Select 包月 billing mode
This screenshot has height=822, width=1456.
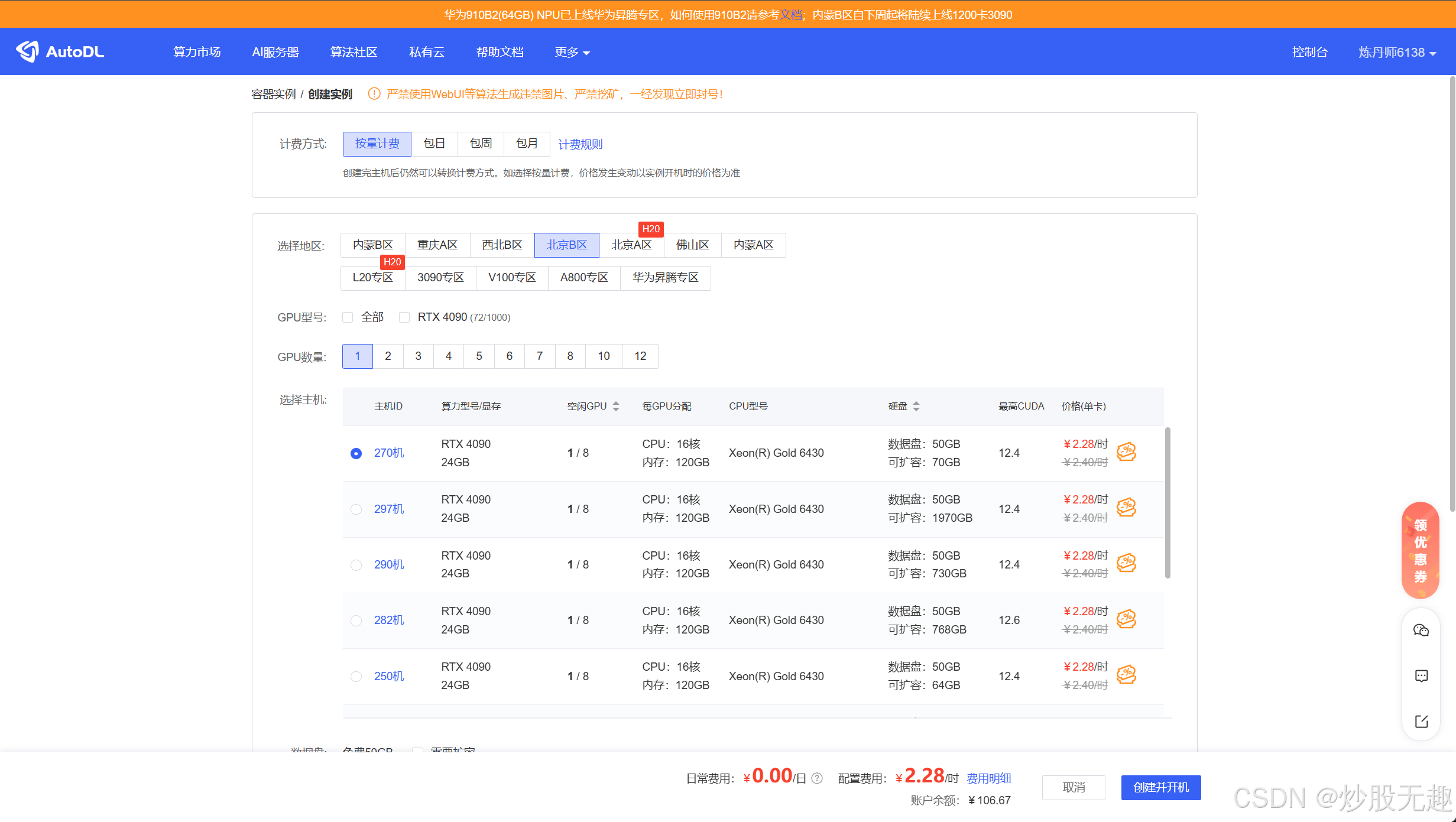tap(527, 144)
